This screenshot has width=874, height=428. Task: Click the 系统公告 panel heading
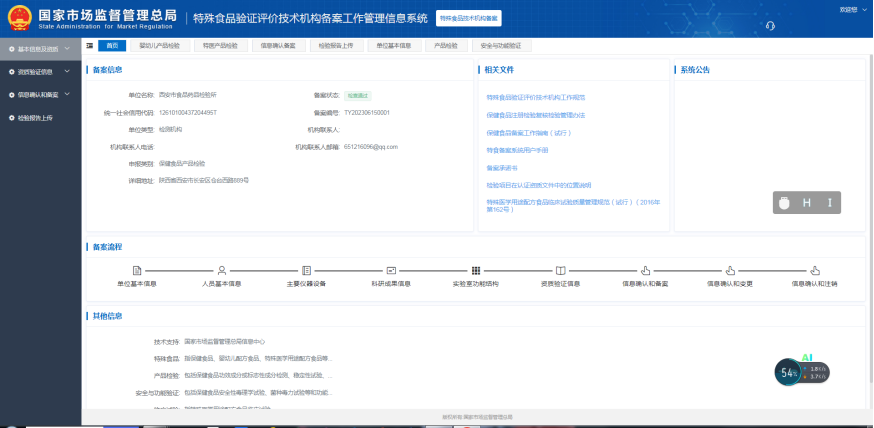[x=695, y=70]
